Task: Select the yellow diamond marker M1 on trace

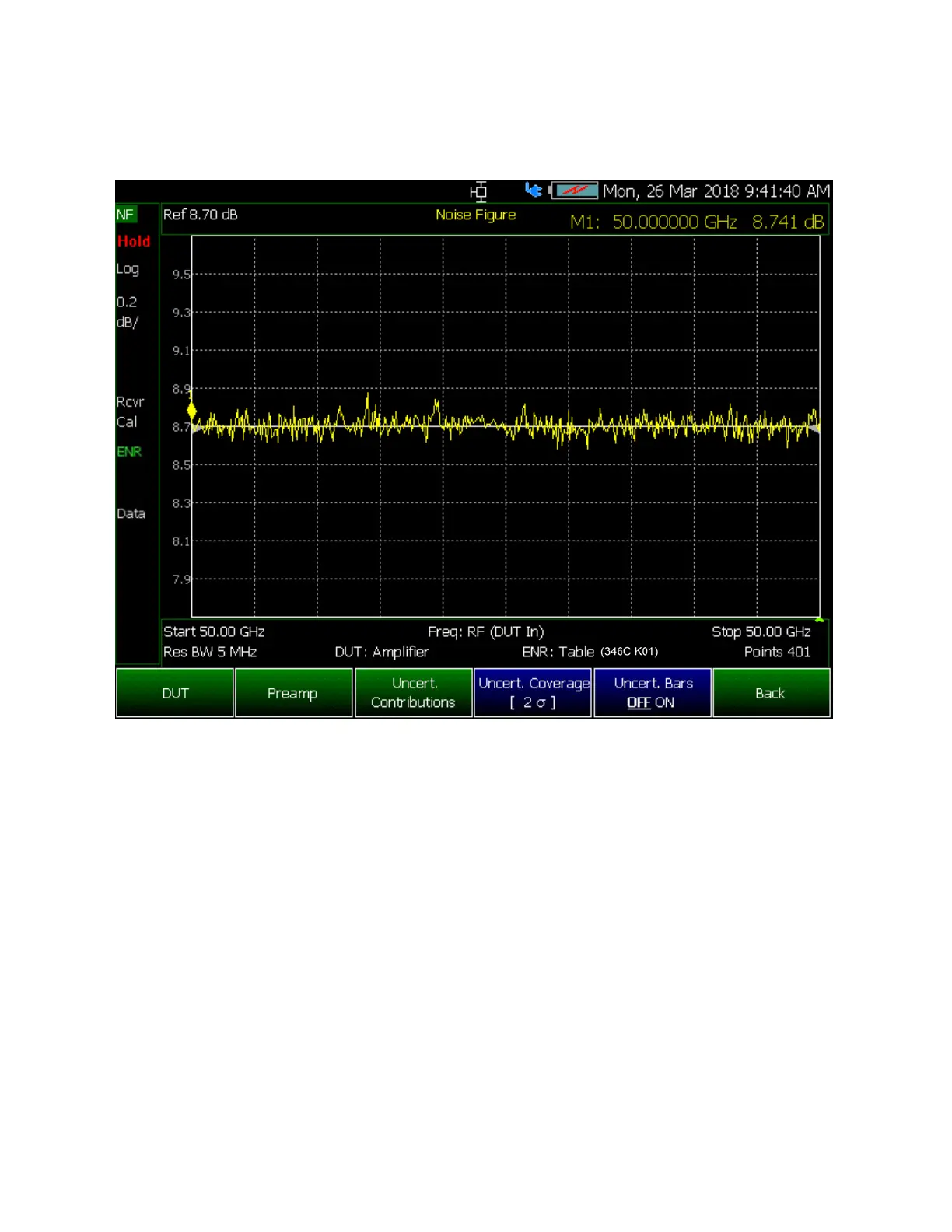Action: click(192, 411)
